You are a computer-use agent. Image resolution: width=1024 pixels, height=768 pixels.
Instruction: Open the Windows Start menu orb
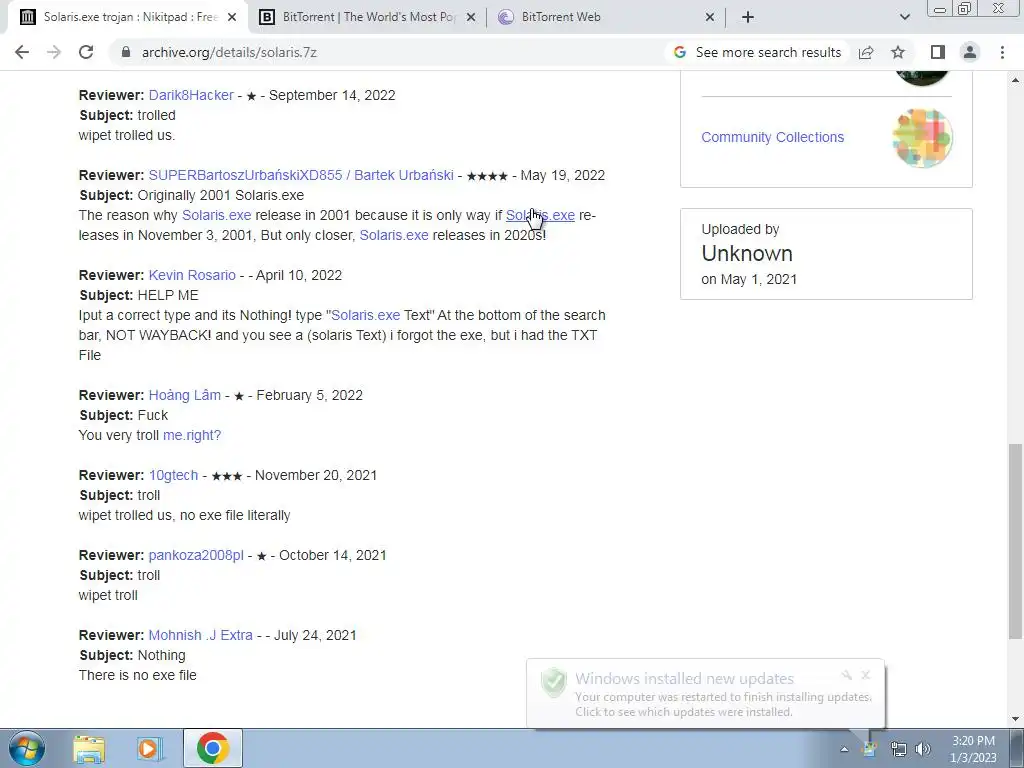(x=27, y=748)
